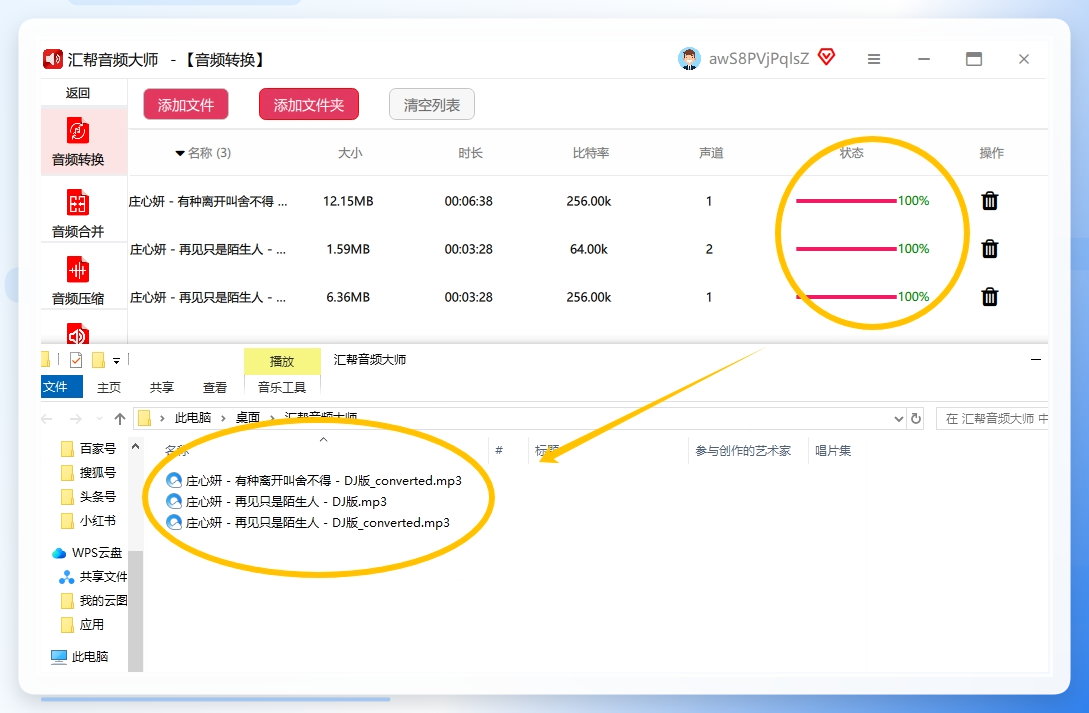Viewport: 1089px width, 713px height.
Task: Click 返回 in the sidebar
Action: pyautogui.click(x=78, y=93)
